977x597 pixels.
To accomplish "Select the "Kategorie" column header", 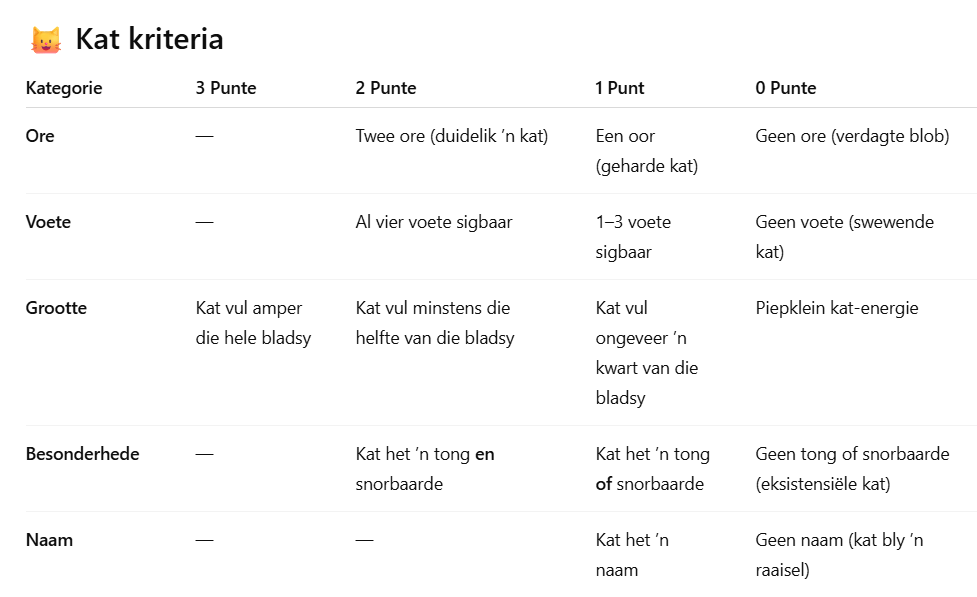I will 64,88.
